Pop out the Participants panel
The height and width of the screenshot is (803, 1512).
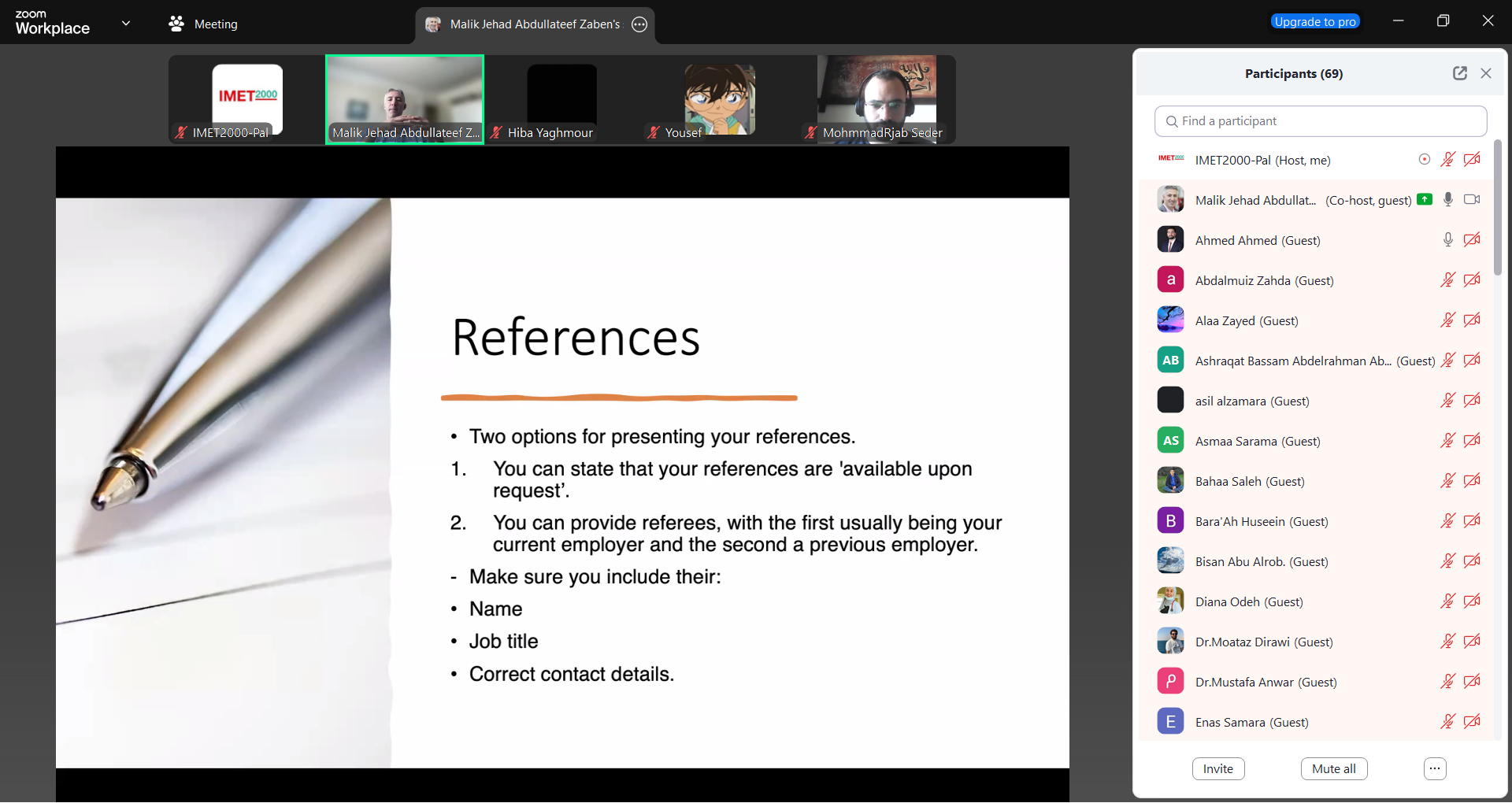point(1459,73)
